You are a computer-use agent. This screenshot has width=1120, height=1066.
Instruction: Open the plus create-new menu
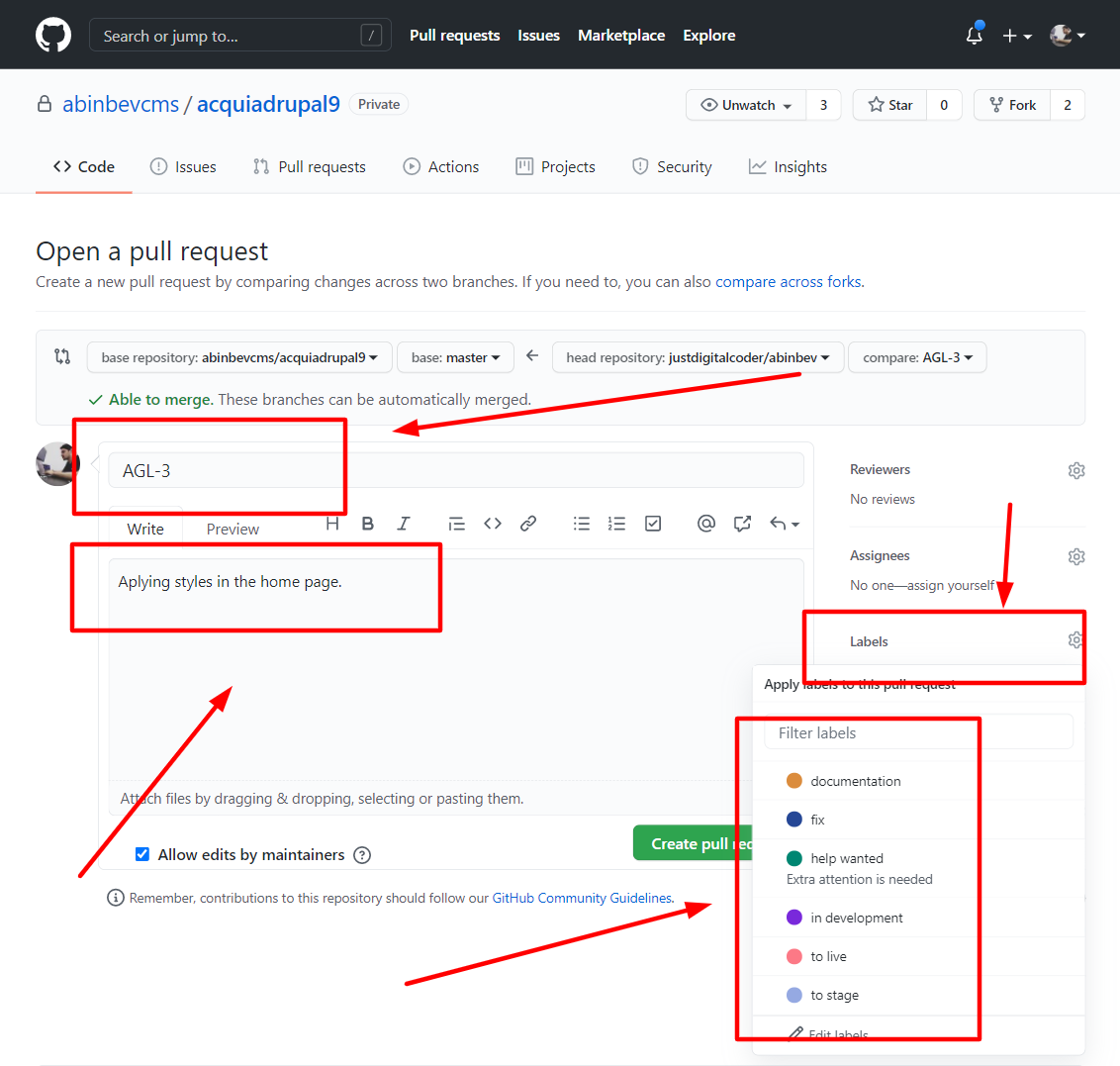coord(1017,36)
